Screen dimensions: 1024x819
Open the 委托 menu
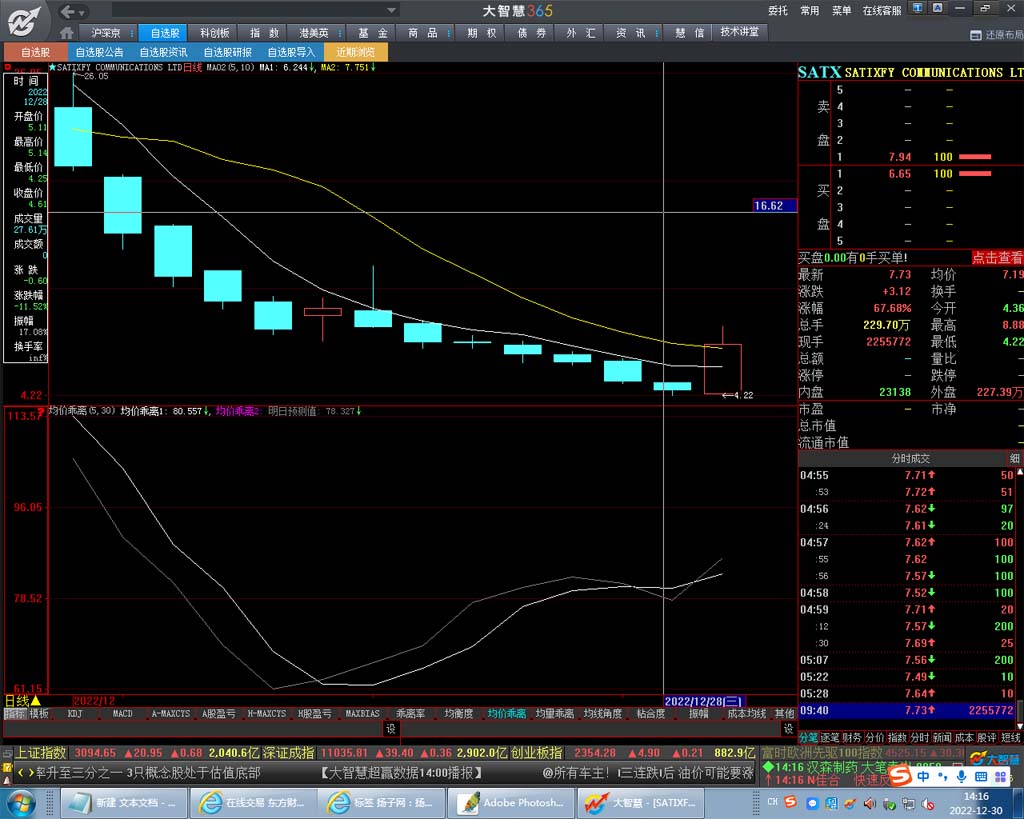[x=778, y=10]
